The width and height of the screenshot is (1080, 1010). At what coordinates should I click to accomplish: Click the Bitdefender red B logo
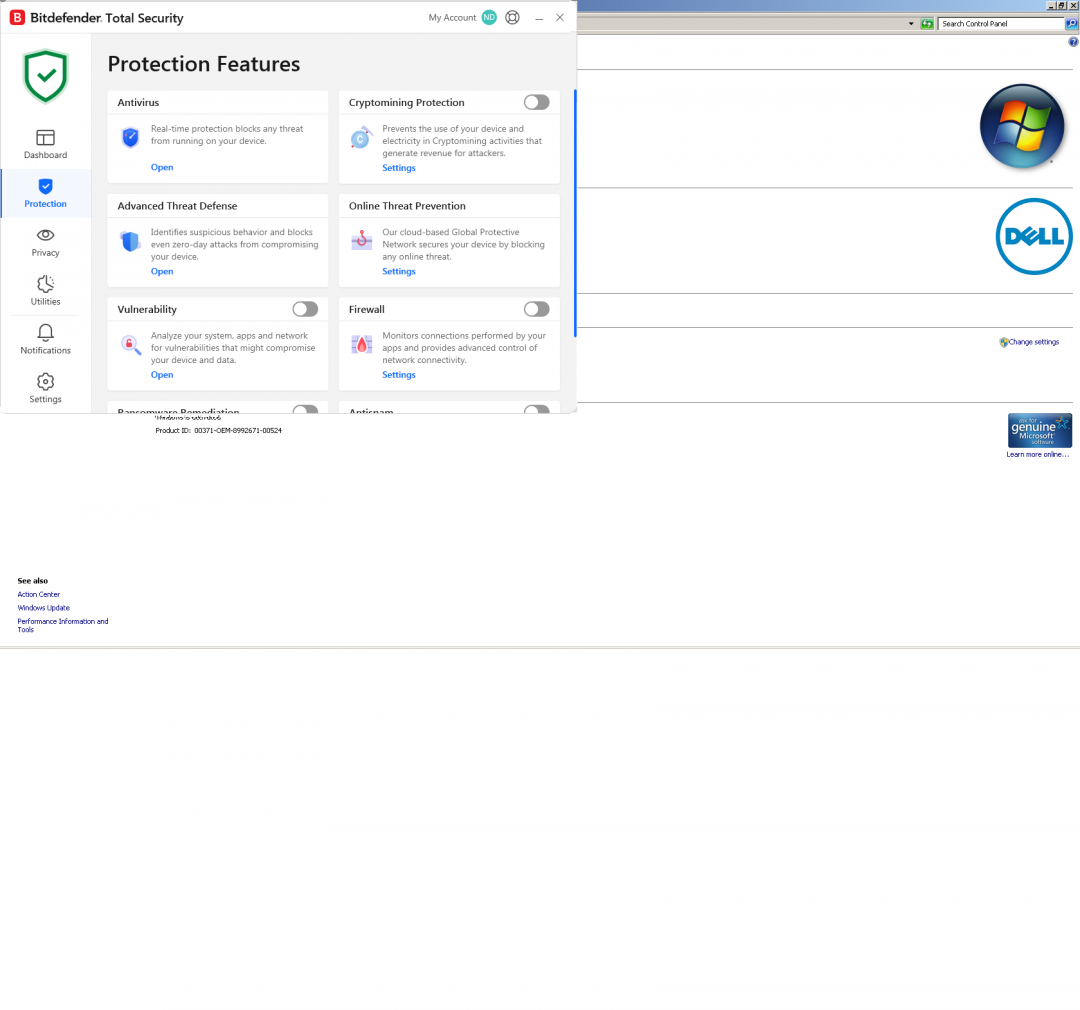(17, 18)
